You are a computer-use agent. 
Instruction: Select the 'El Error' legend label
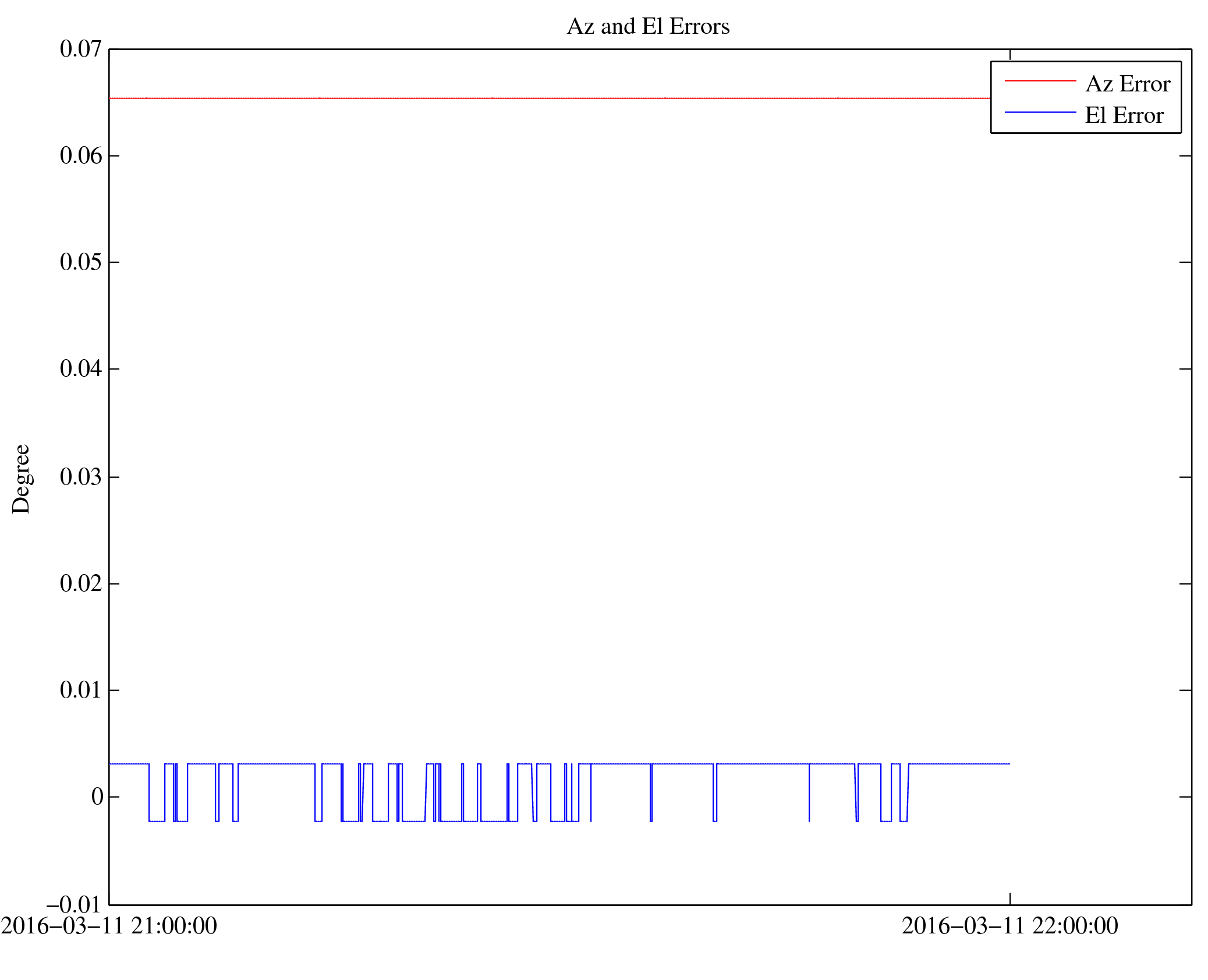pos(1124,115)
